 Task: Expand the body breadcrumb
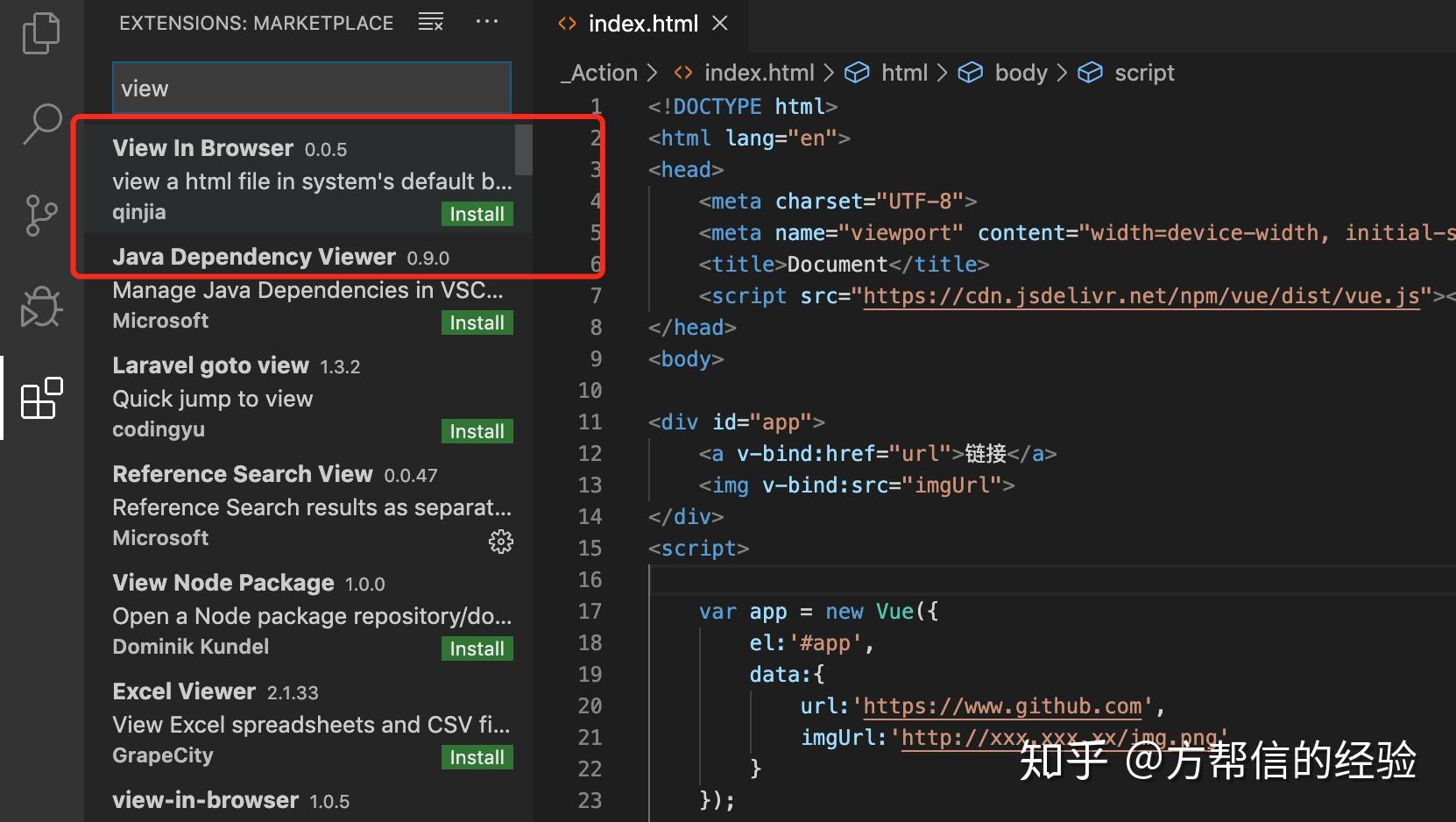(x=1021, y=72)
